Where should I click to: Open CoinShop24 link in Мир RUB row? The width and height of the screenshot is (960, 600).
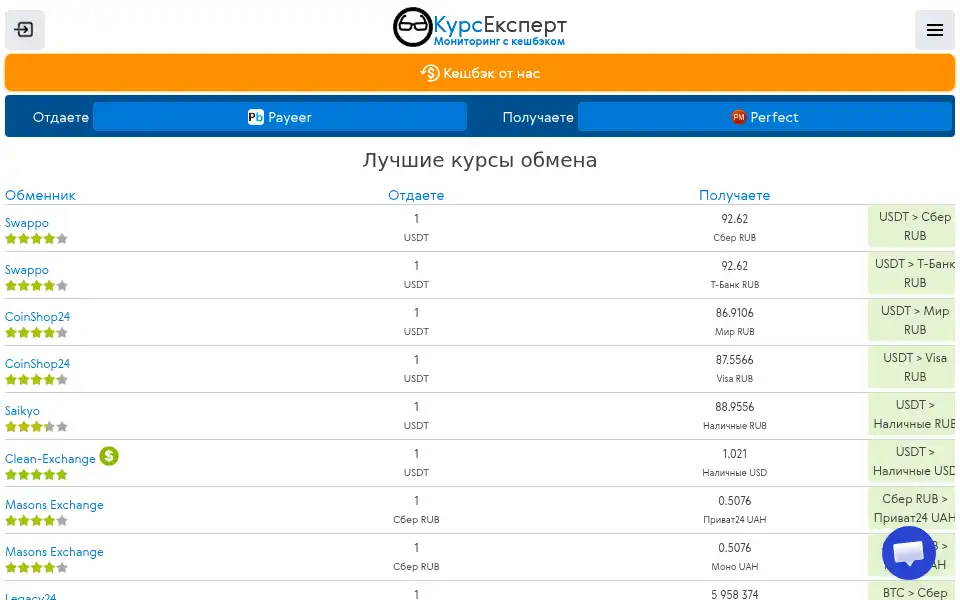(x=37, y=317)
